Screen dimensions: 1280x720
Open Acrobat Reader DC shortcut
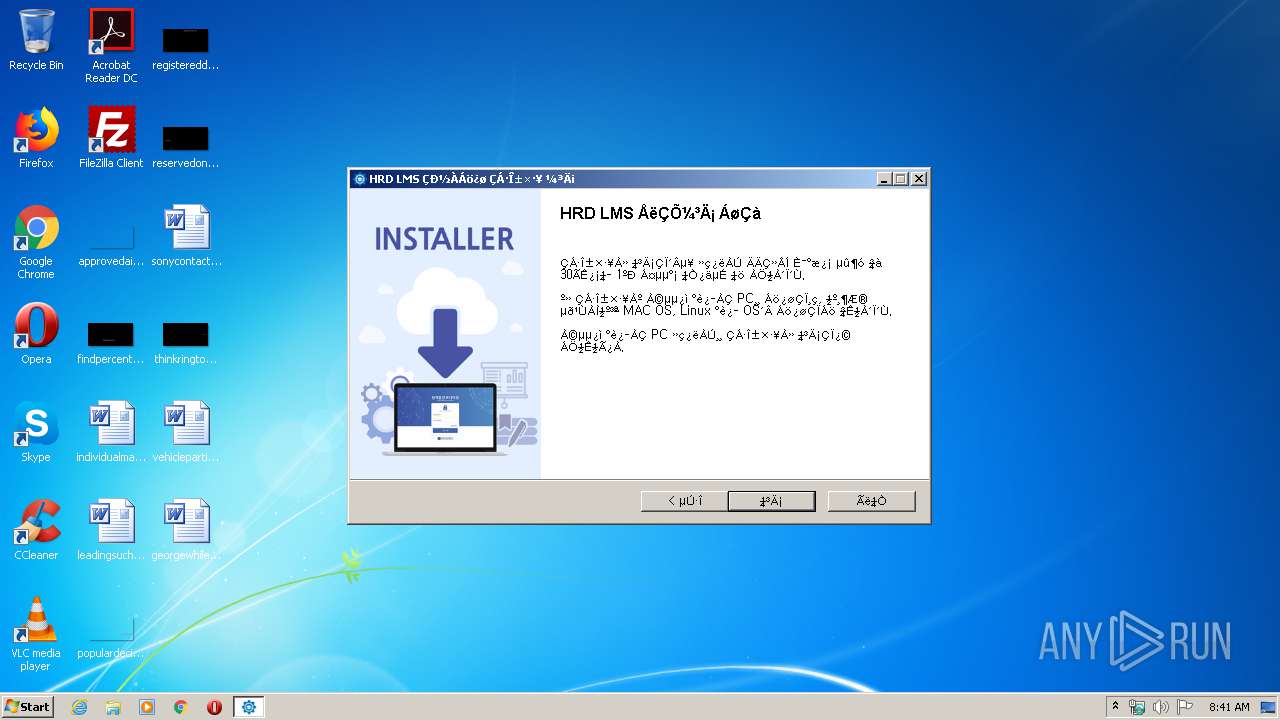tap(111, 46)
